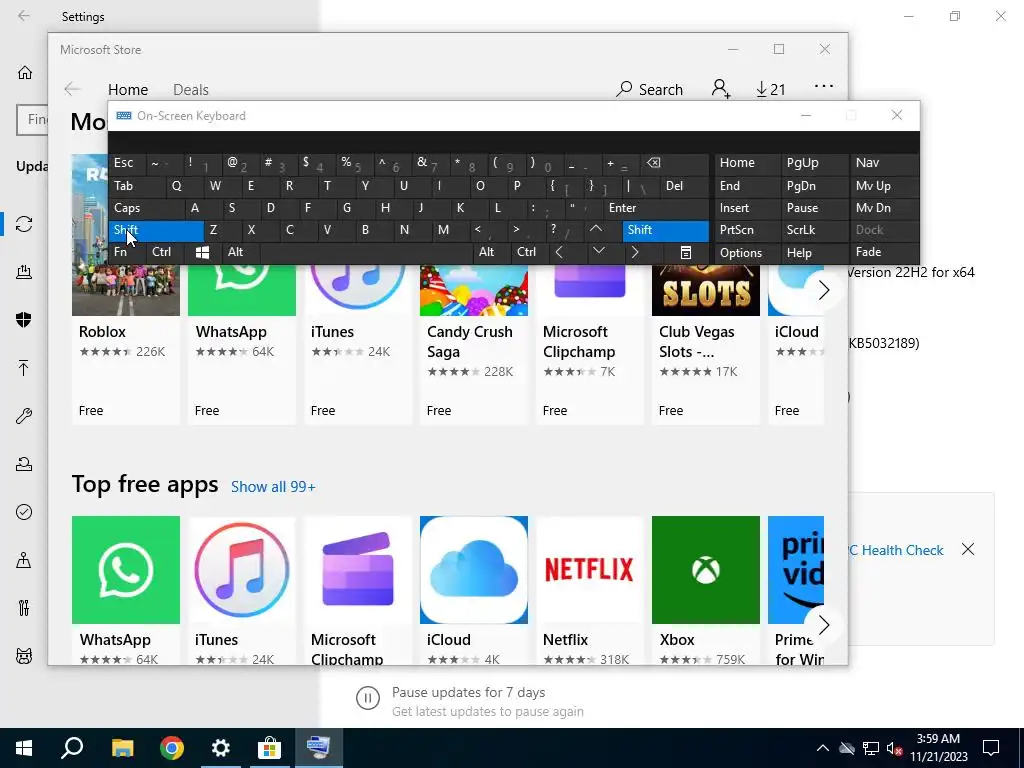Image resolution: width=1024 pixels, height=768 pixels.
Task: Click the pause updates icon in Settings
Action: pos(368,698)
